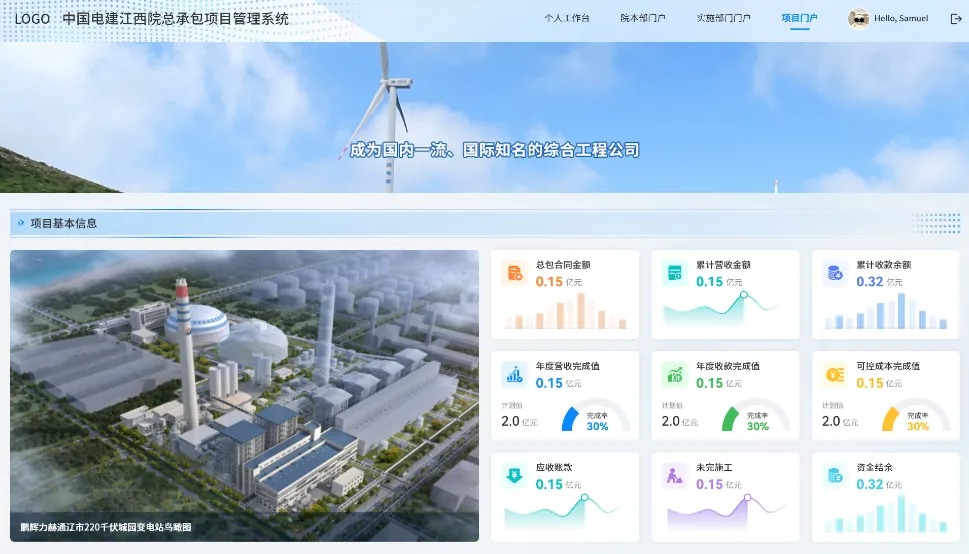The height and width of the screenshot is (554, 969).
Task: Click the 可控成本完成值 label
Action: [888, 366]
